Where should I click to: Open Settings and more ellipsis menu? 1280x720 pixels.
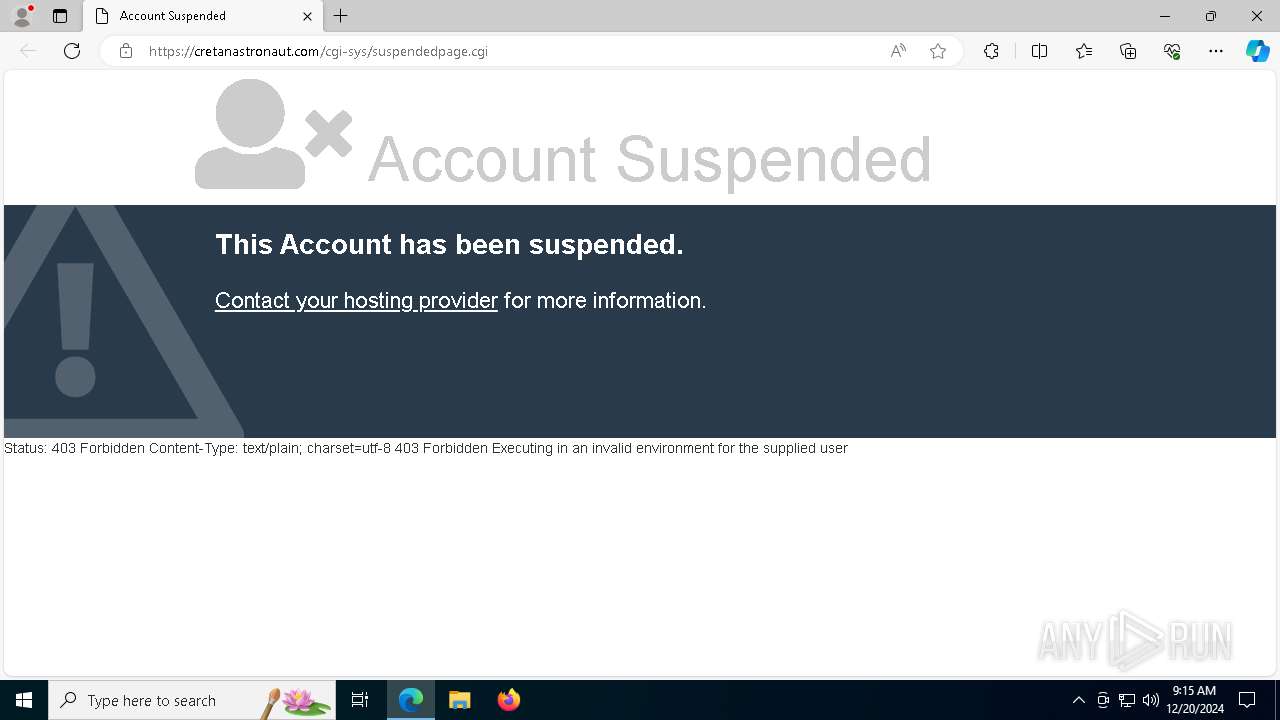(x=1216, y=51)
